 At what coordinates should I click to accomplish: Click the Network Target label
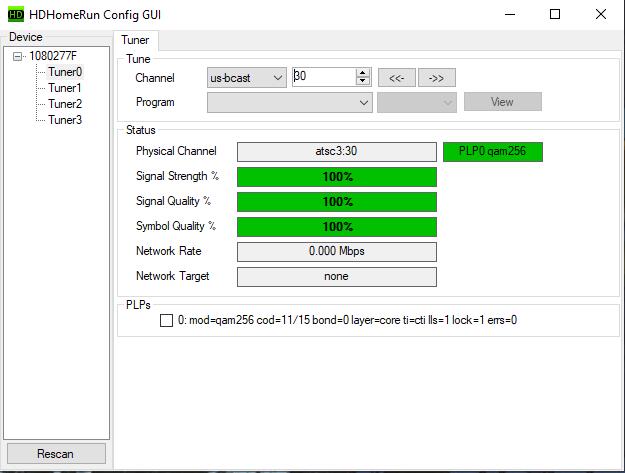coord(173,276)
